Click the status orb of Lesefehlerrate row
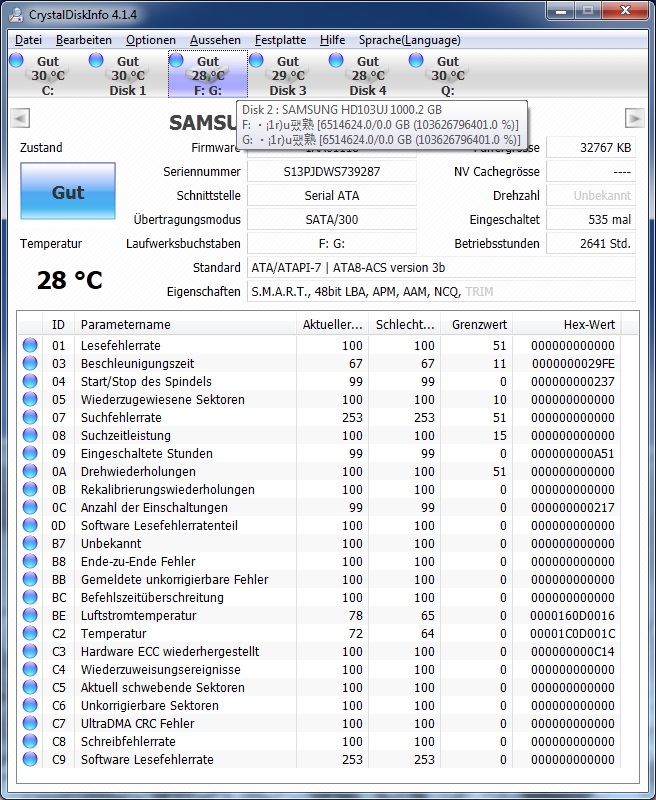Image resolution: width=656 pixels, height=800 pixels. 30,345
